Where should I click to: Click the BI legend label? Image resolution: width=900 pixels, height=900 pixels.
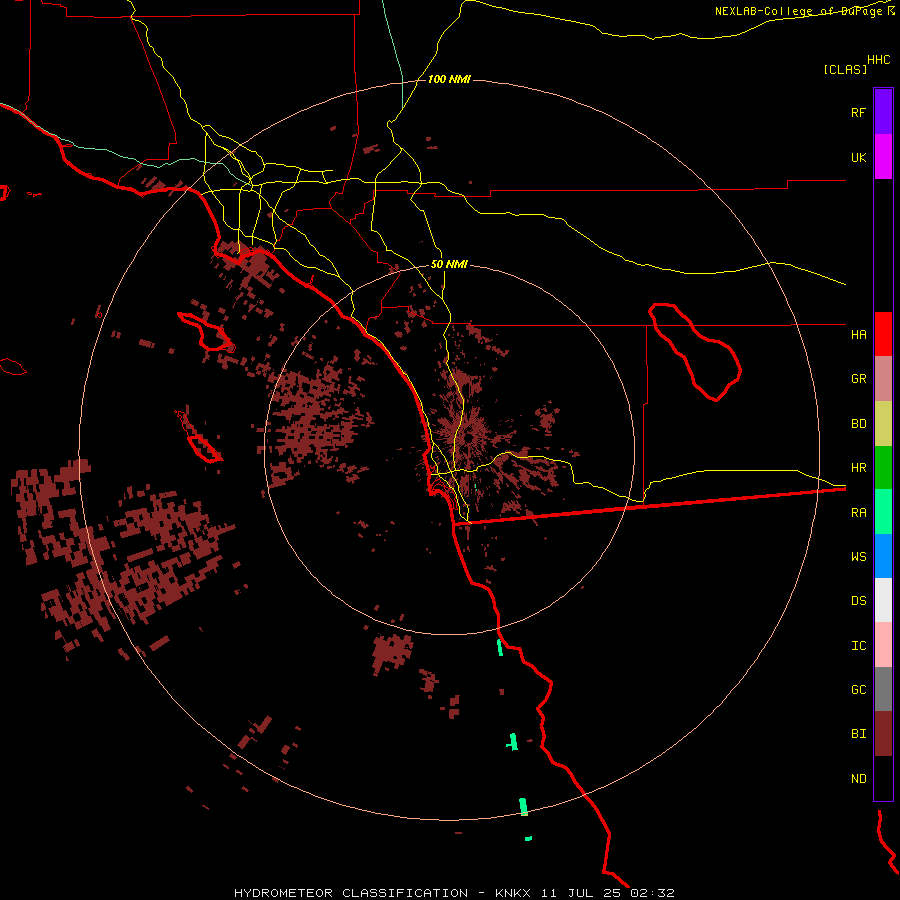click(858, 734)
